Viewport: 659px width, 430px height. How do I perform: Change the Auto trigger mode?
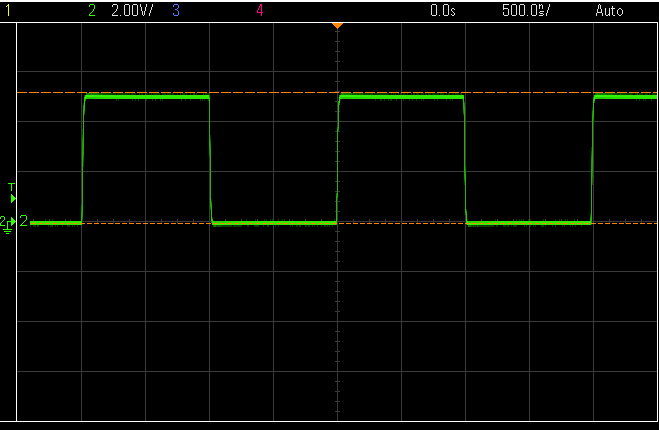pos(608,11)
